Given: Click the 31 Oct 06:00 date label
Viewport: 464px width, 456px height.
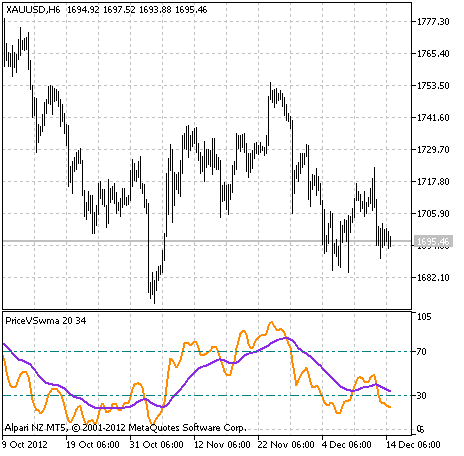Looking at the screenshot, I should click(156, 445).
